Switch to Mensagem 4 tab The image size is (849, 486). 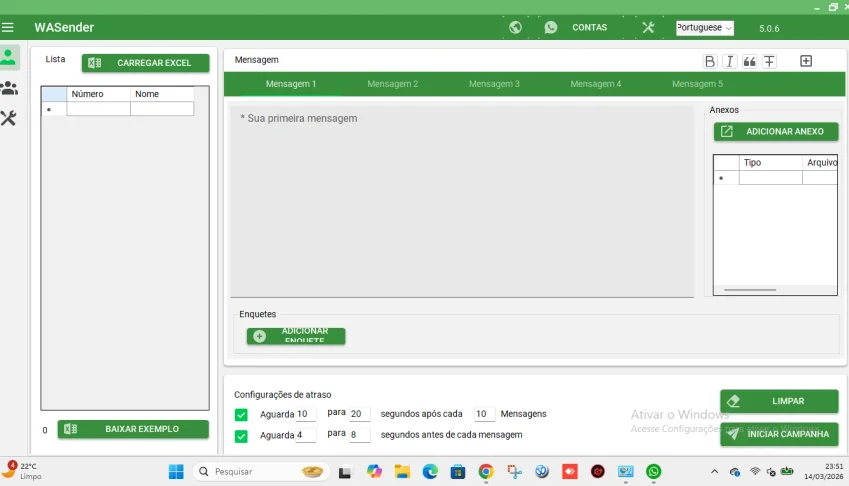click(x=596, y=84)
